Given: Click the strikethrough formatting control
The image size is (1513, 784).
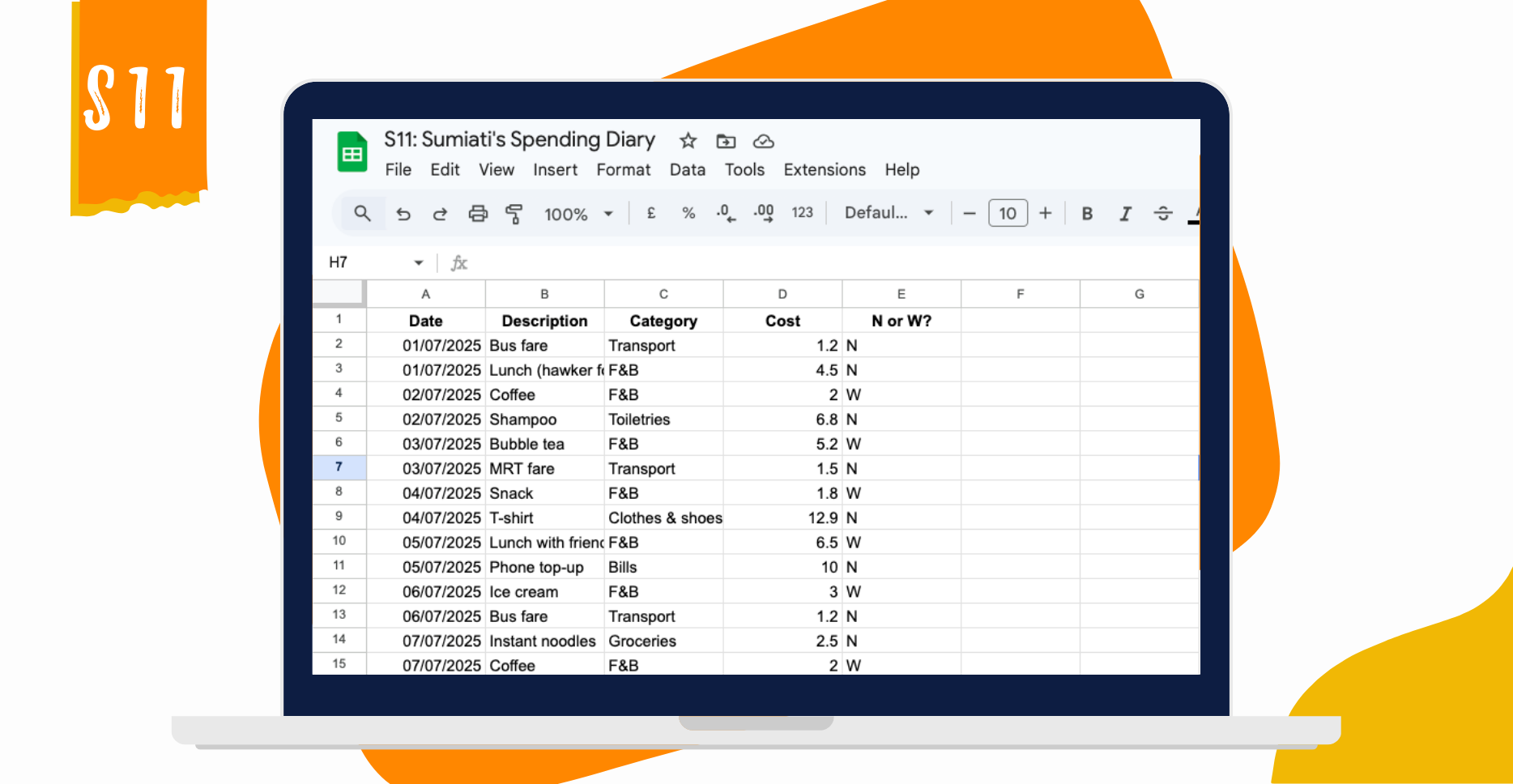Looking at the screenshot, I should (1163, 213).
